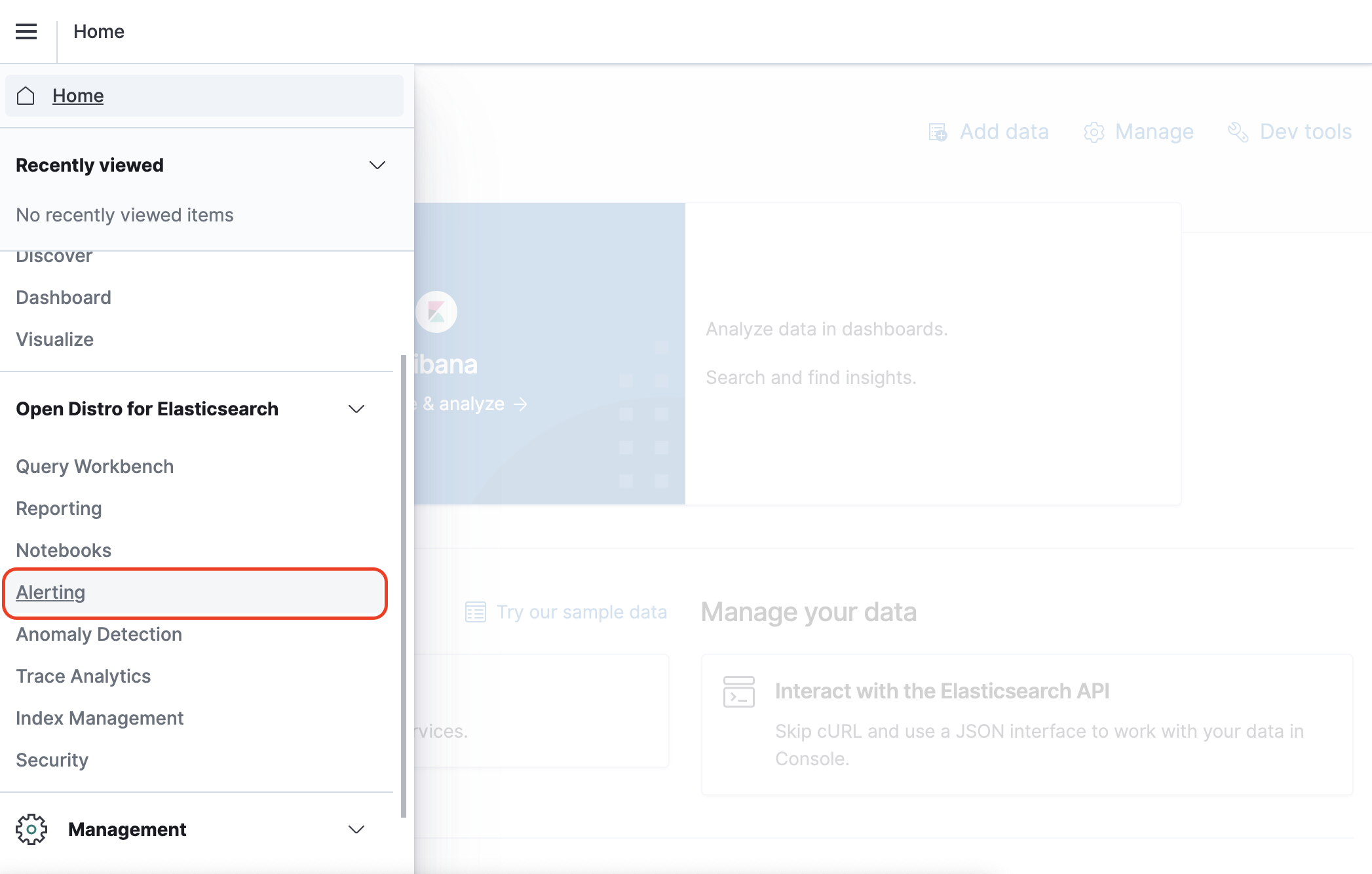This screenshot has height=874, width=1372.
Task: Click the Kibana logo icon
Action: (x=436, y=312)
